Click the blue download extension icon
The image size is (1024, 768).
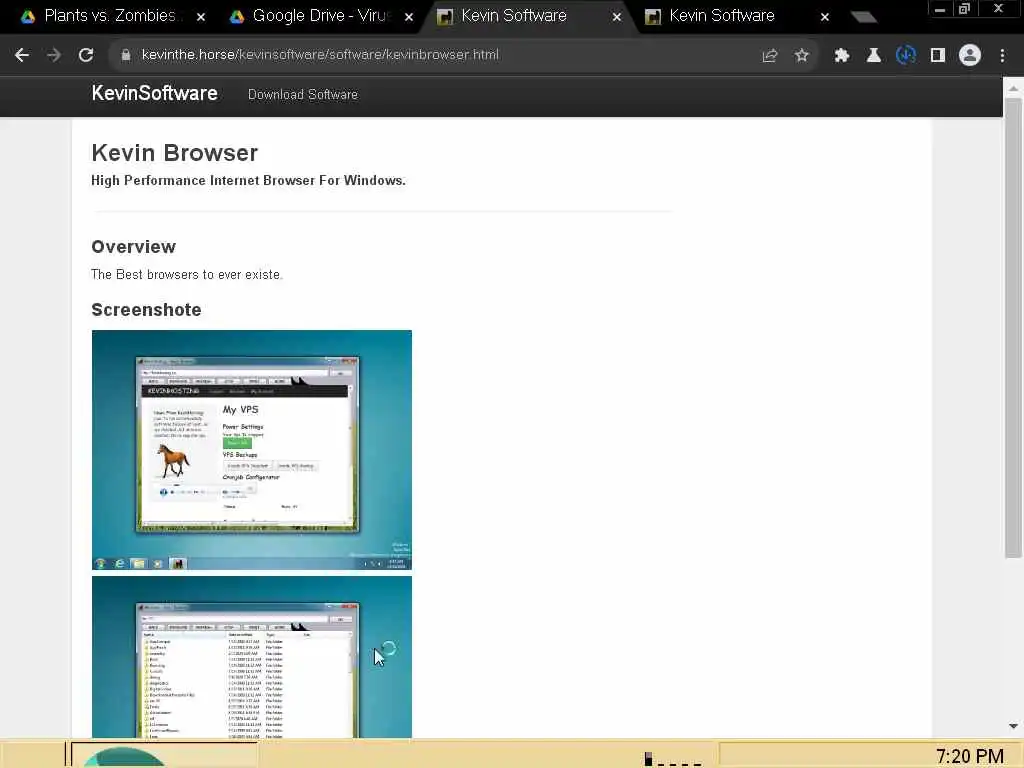(x=905, y=56)
